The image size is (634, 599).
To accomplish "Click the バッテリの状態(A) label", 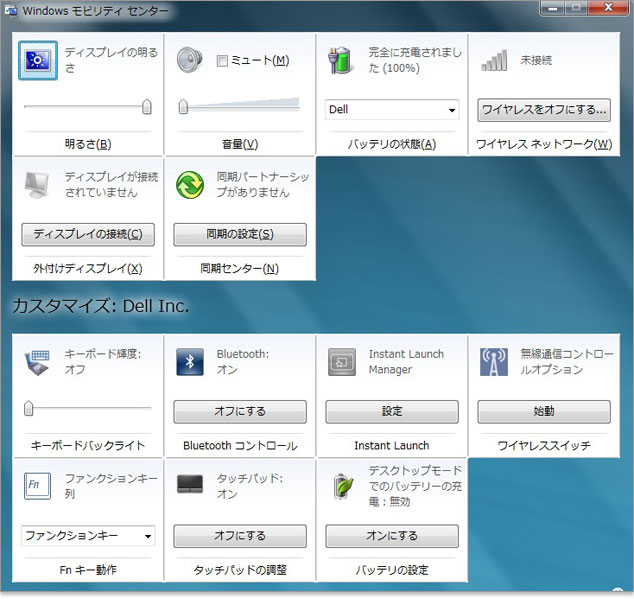I will tap(392, 144).
